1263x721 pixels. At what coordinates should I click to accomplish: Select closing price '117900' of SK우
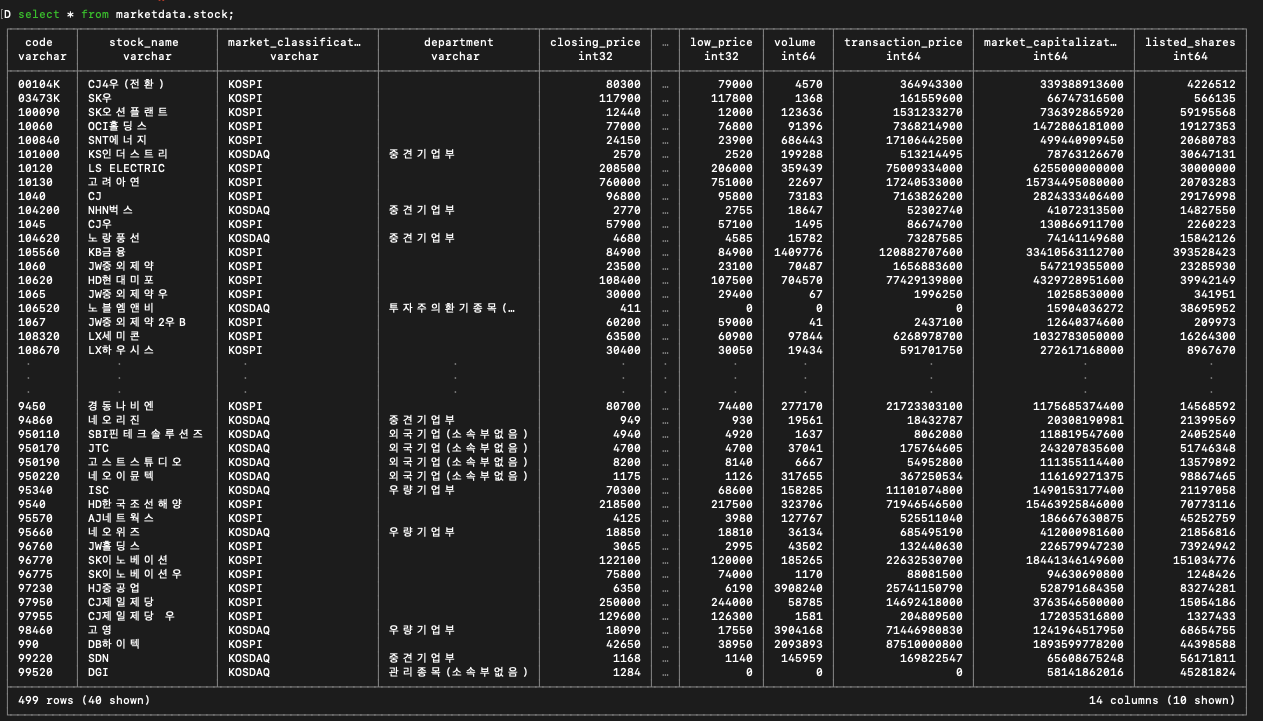tap(619, 98)
